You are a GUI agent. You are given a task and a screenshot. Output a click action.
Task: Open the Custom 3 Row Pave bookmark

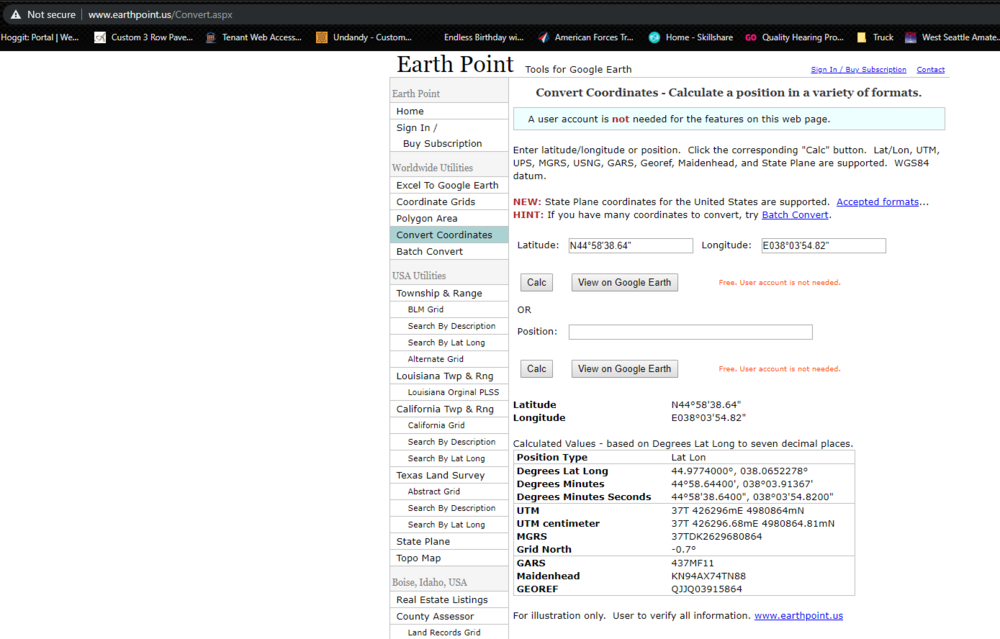tap(143, 38)
